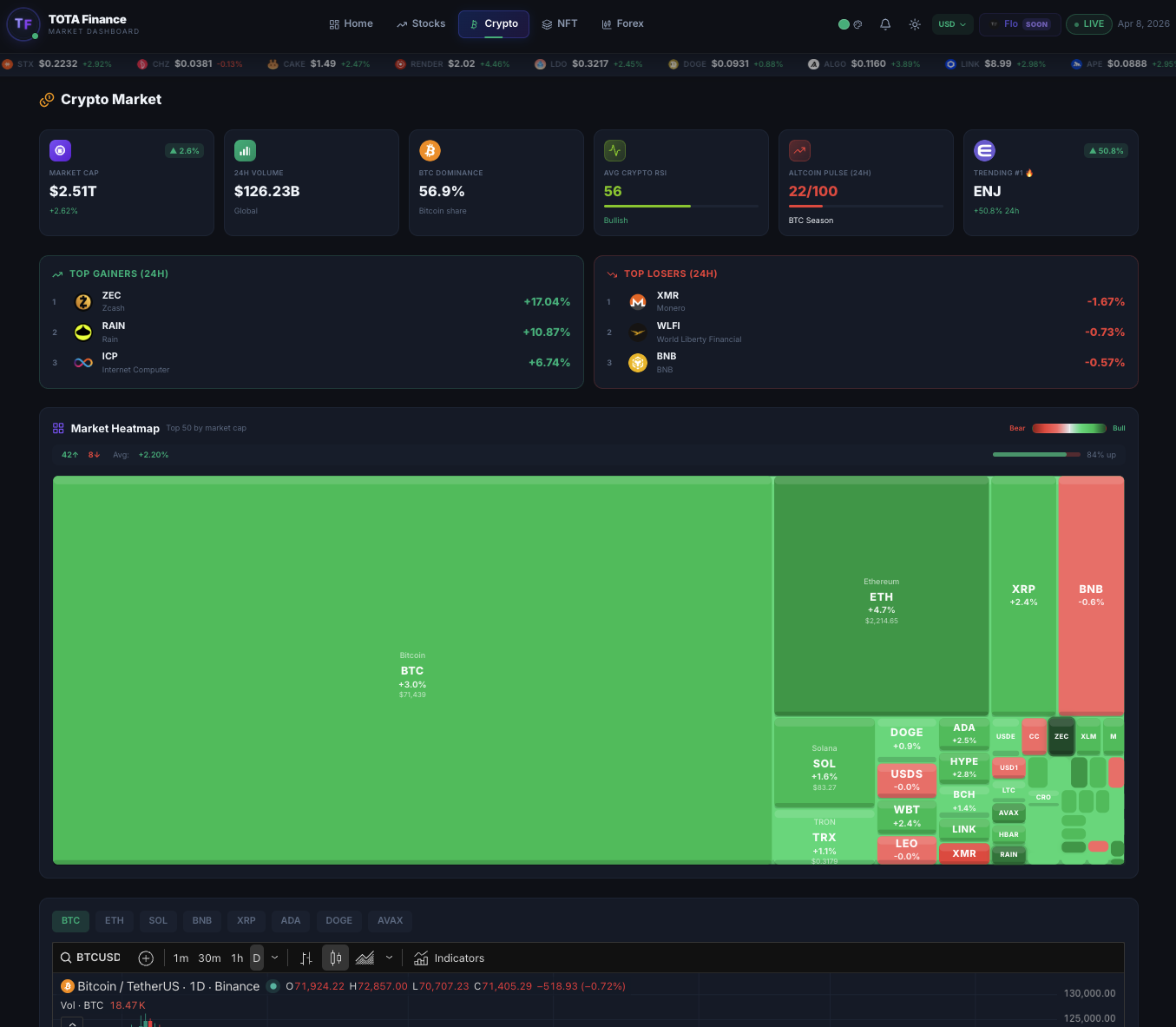Image resolution: width=1176 pixels, height=1027 pixels.
Task: Click the Bear/Bull gradient legend
Action: coord(1069,428)
